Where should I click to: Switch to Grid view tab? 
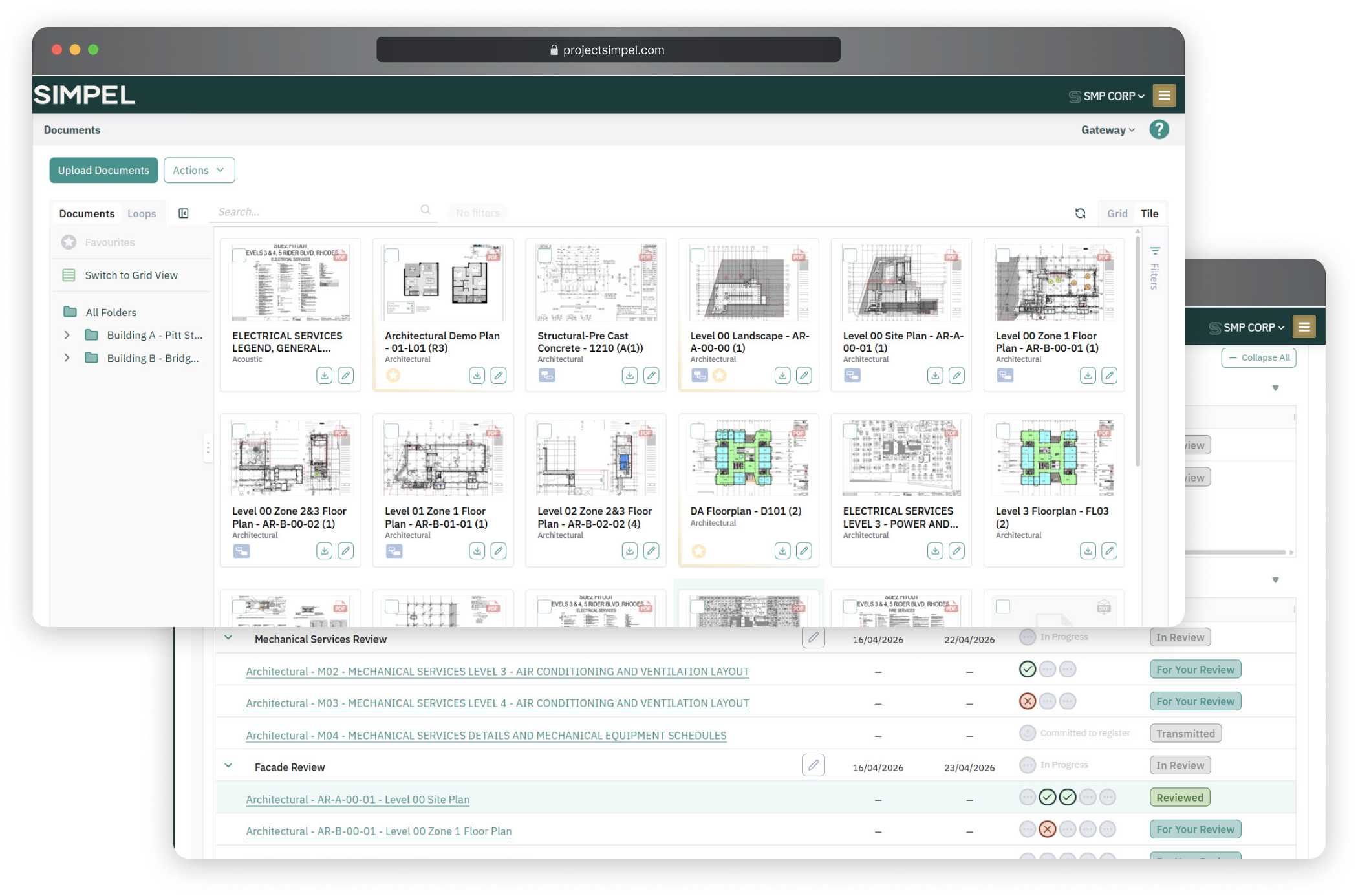[1117, 213]
